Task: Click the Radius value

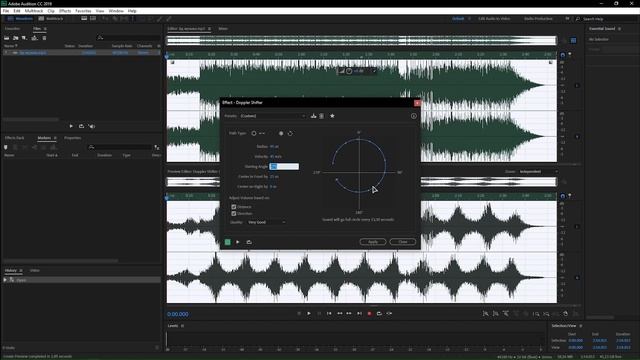Action: (274, 147)
